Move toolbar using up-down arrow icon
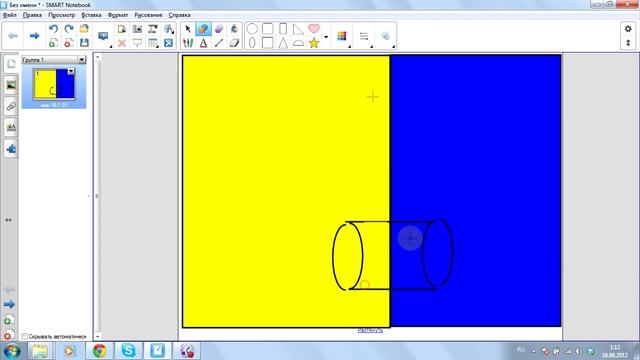Screen dimensions: 640x360 pos(628,43)
